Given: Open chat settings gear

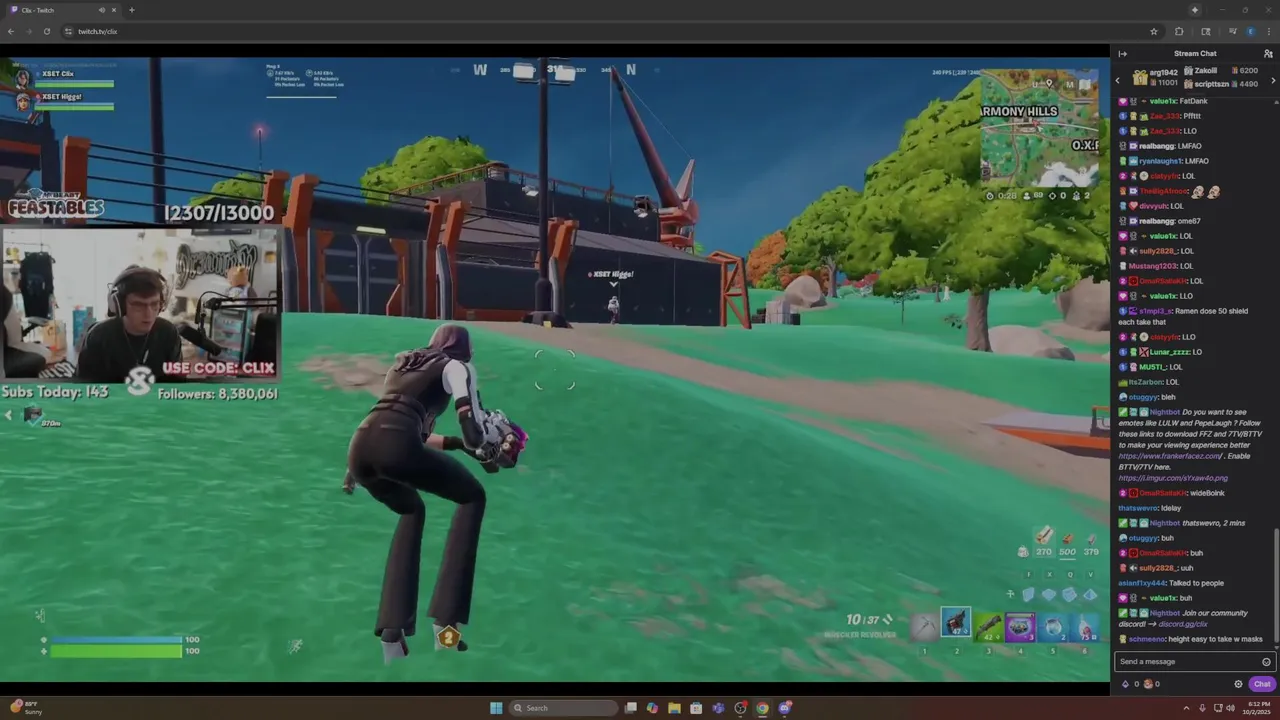Looking at the screenshot, I should (1238, 684).
